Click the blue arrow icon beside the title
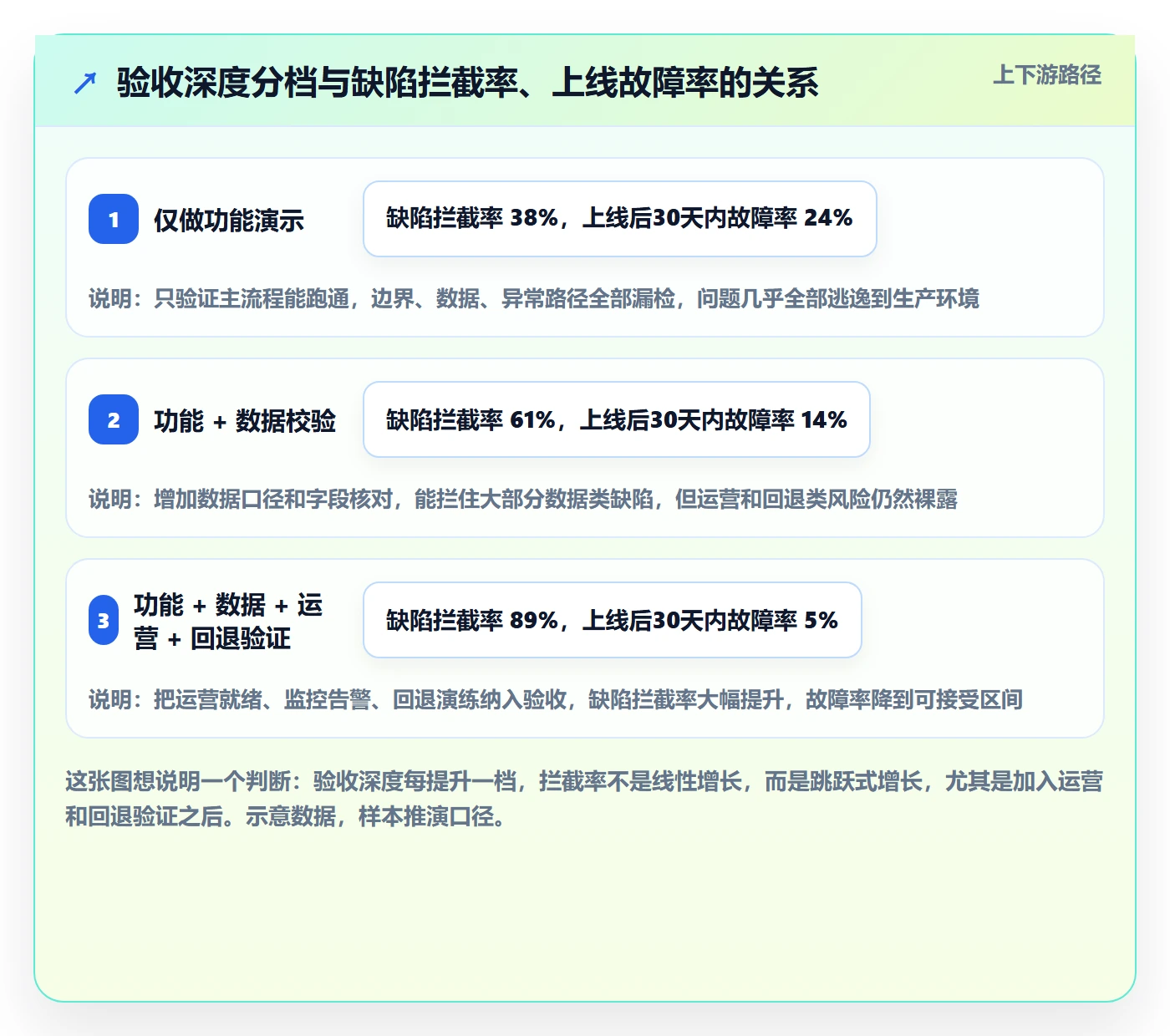Screen dimensions: 1170x1036 [85, 83]
